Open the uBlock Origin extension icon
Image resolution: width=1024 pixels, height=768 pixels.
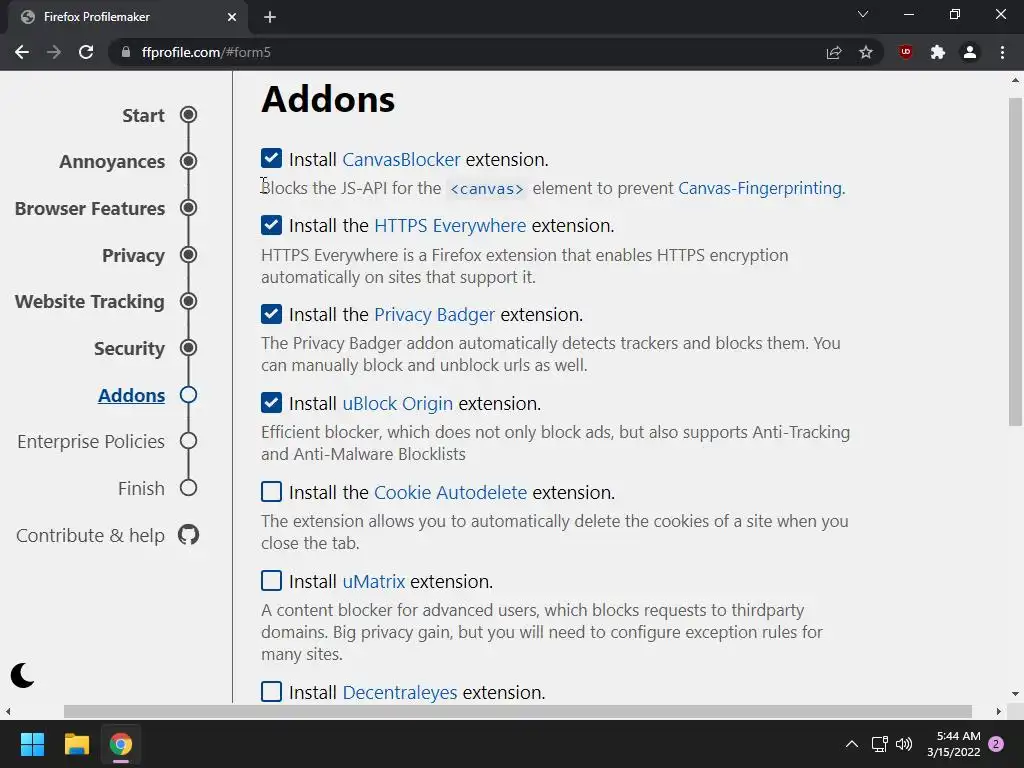click(906, 52)
